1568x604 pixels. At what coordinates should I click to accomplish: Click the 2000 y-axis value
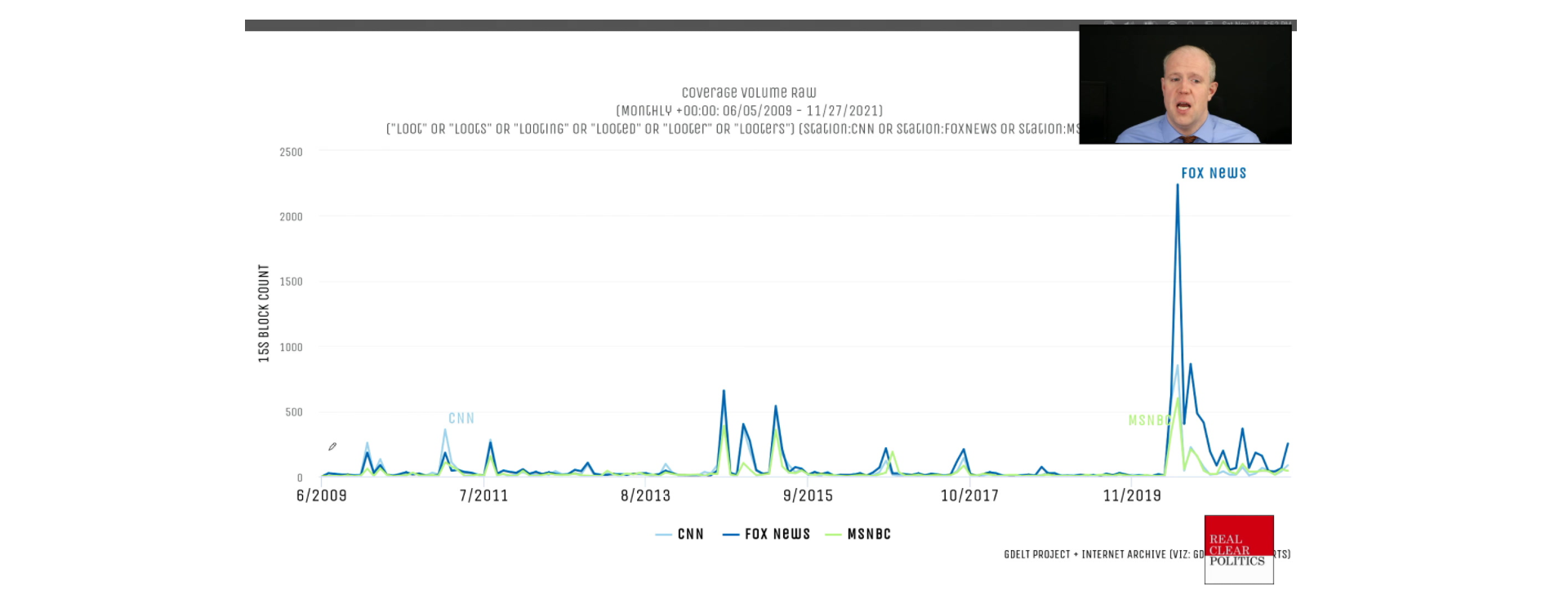click(x=291, y=216)
